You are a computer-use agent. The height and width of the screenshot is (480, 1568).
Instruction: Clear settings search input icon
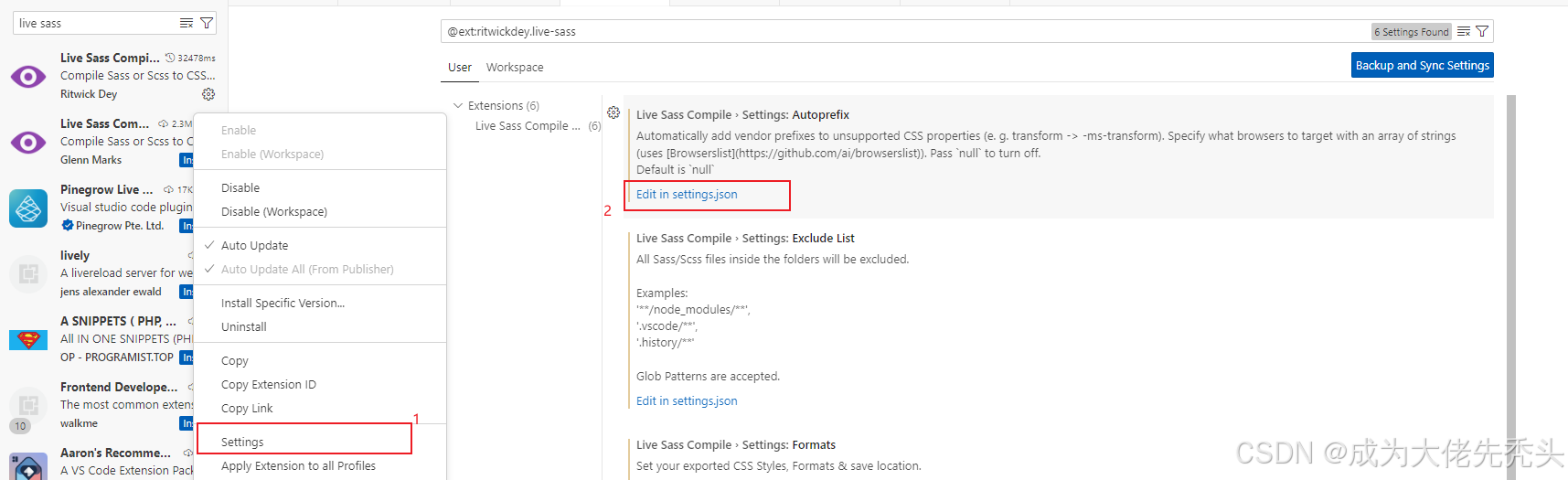(1464, 31)
